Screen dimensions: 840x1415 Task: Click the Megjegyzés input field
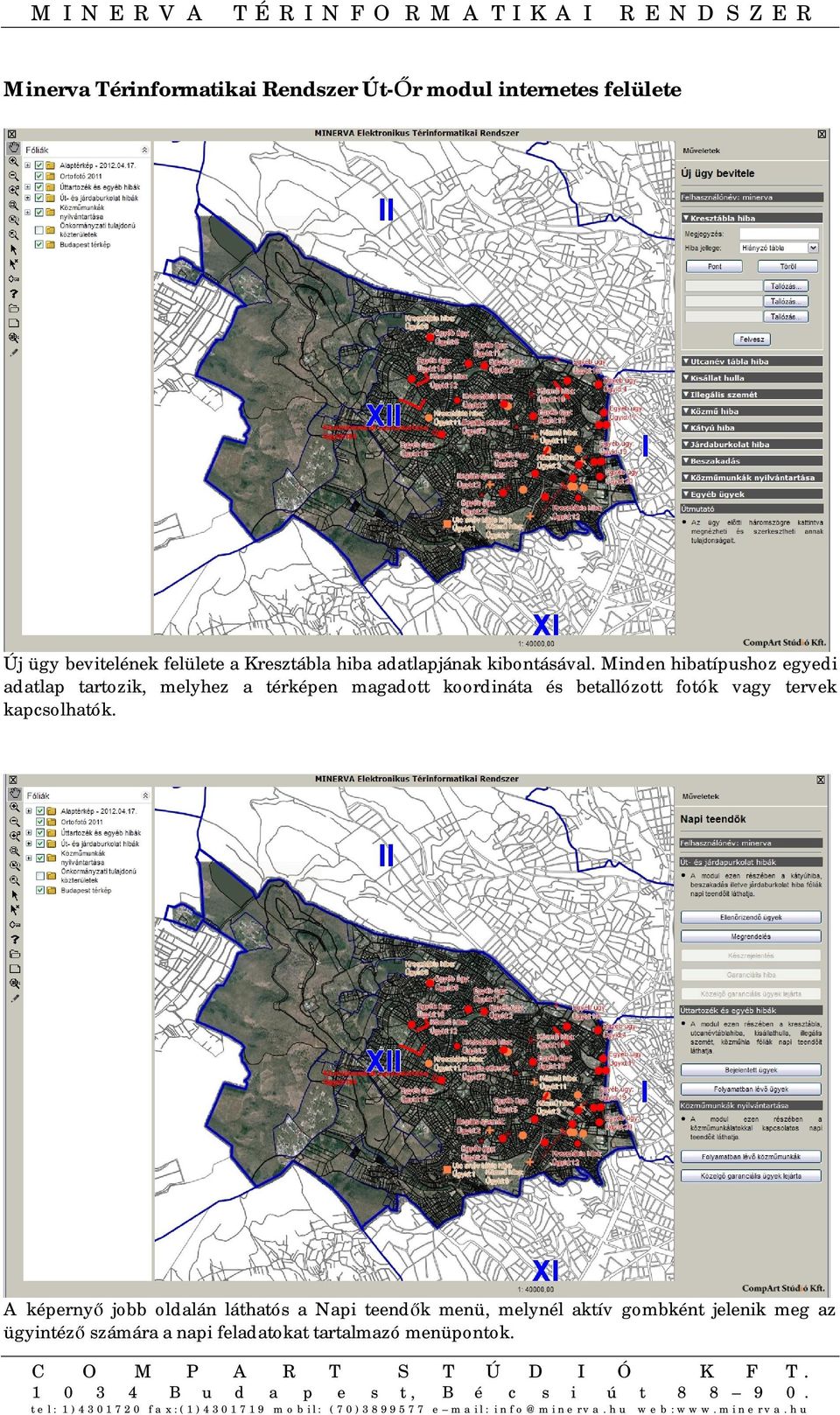(x=779, y=234)
